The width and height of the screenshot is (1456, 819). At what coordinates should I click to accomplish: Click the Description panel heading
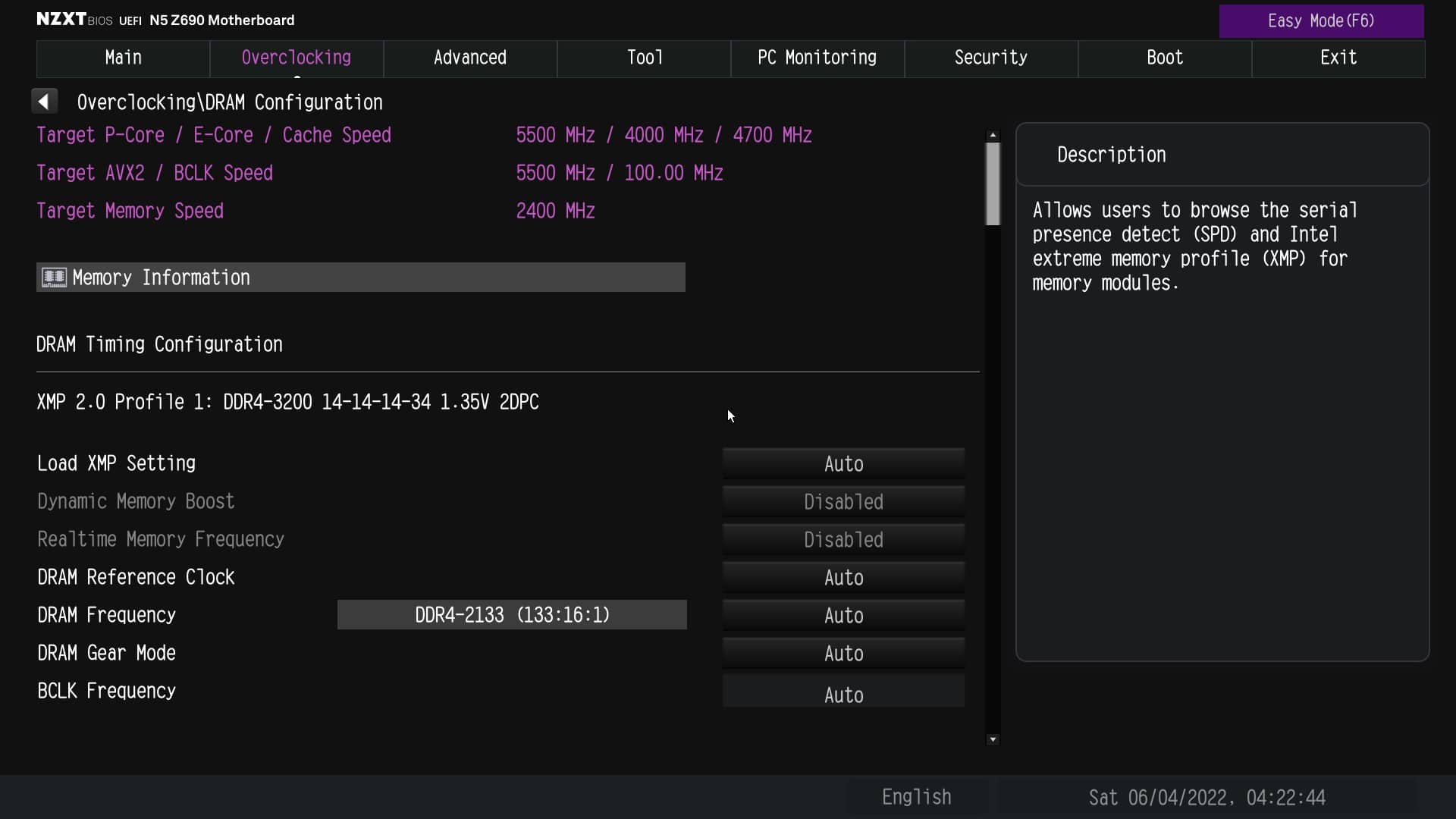[1112, 155]
